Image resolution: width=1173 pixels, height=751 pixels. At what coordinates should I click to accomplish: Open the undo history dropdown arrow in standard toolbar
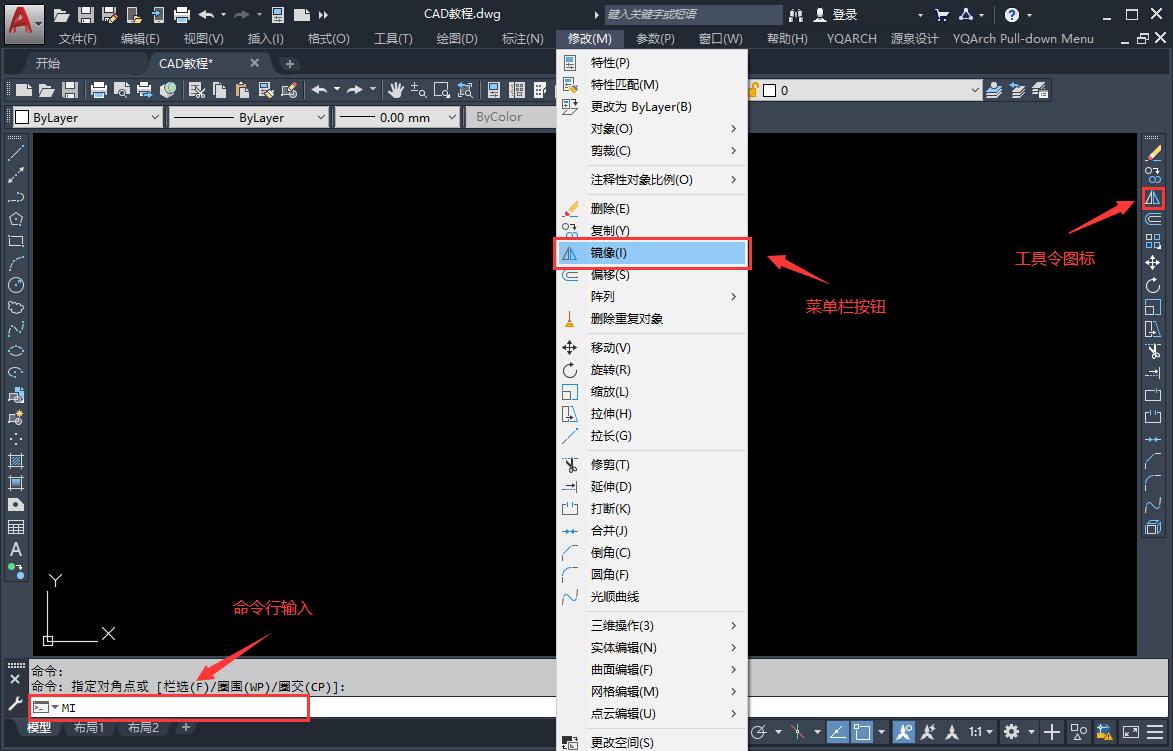click(x=337, y=91)
